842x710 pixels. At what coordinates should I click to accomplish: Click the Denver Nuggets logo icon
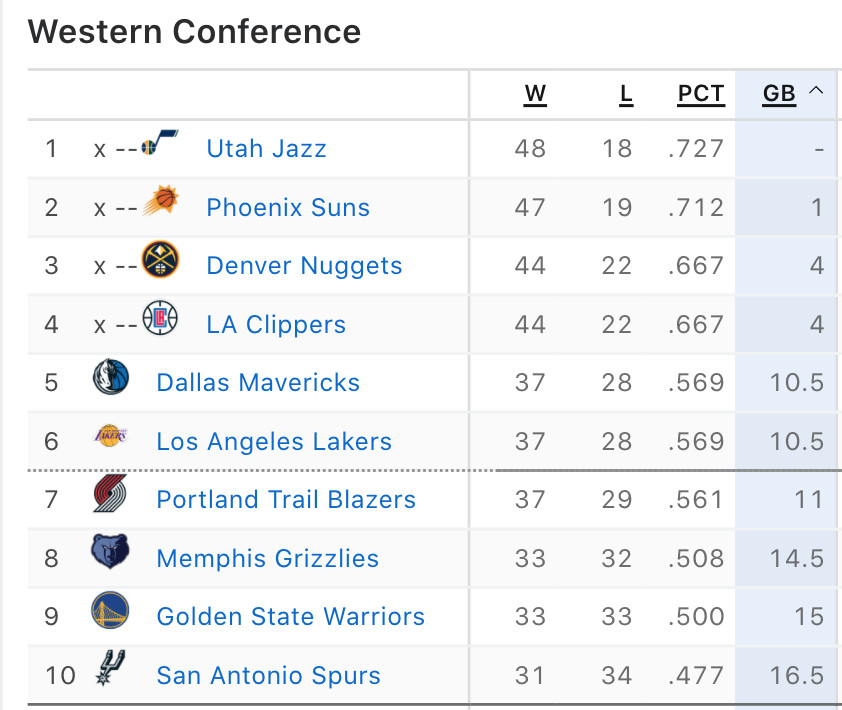point(160,259)
